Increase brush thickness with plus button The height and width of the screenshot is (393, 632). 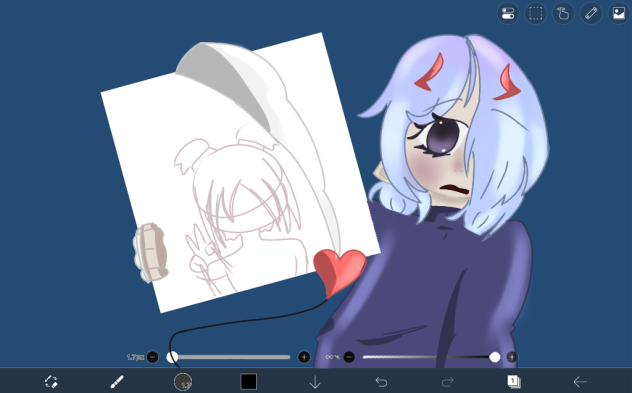coord(304,357)
